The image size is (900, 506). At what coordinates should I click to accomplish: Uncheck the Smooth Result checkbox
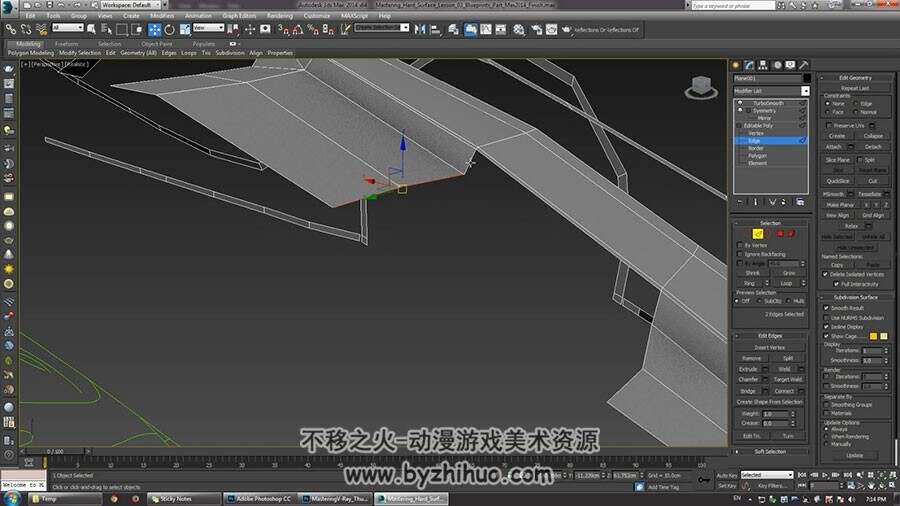827,308
